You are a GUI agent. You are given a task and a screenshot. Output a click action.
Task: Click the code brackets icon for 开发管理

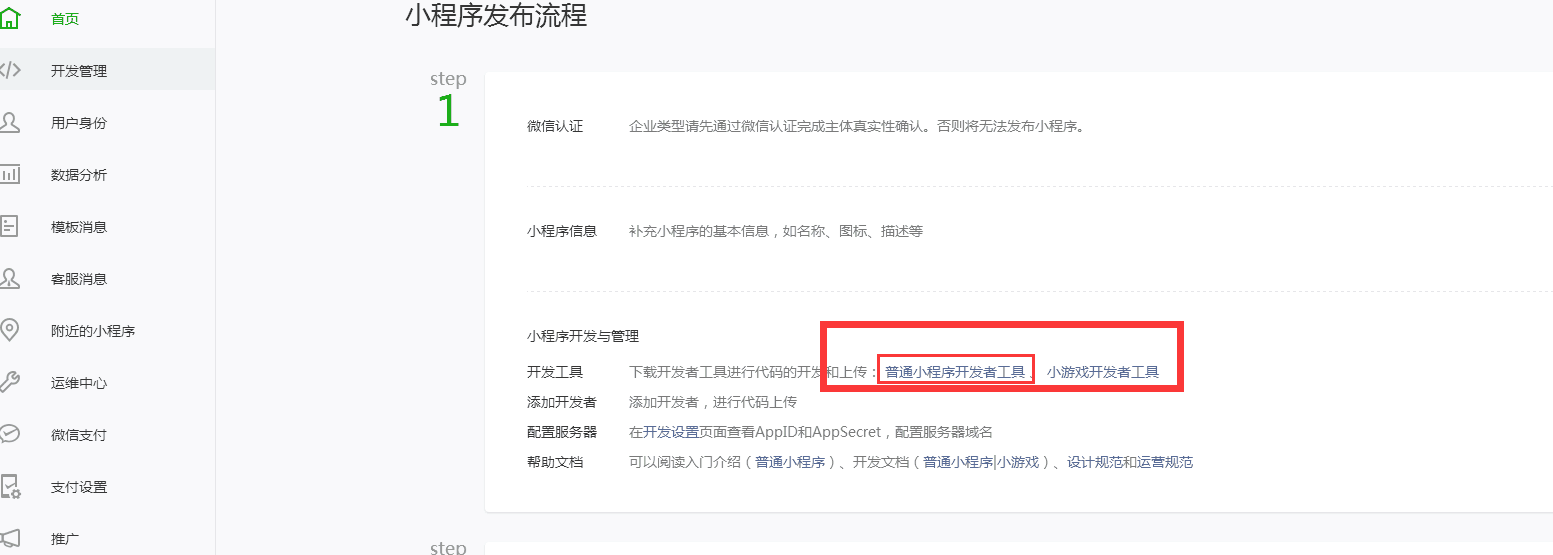point(9,71)
